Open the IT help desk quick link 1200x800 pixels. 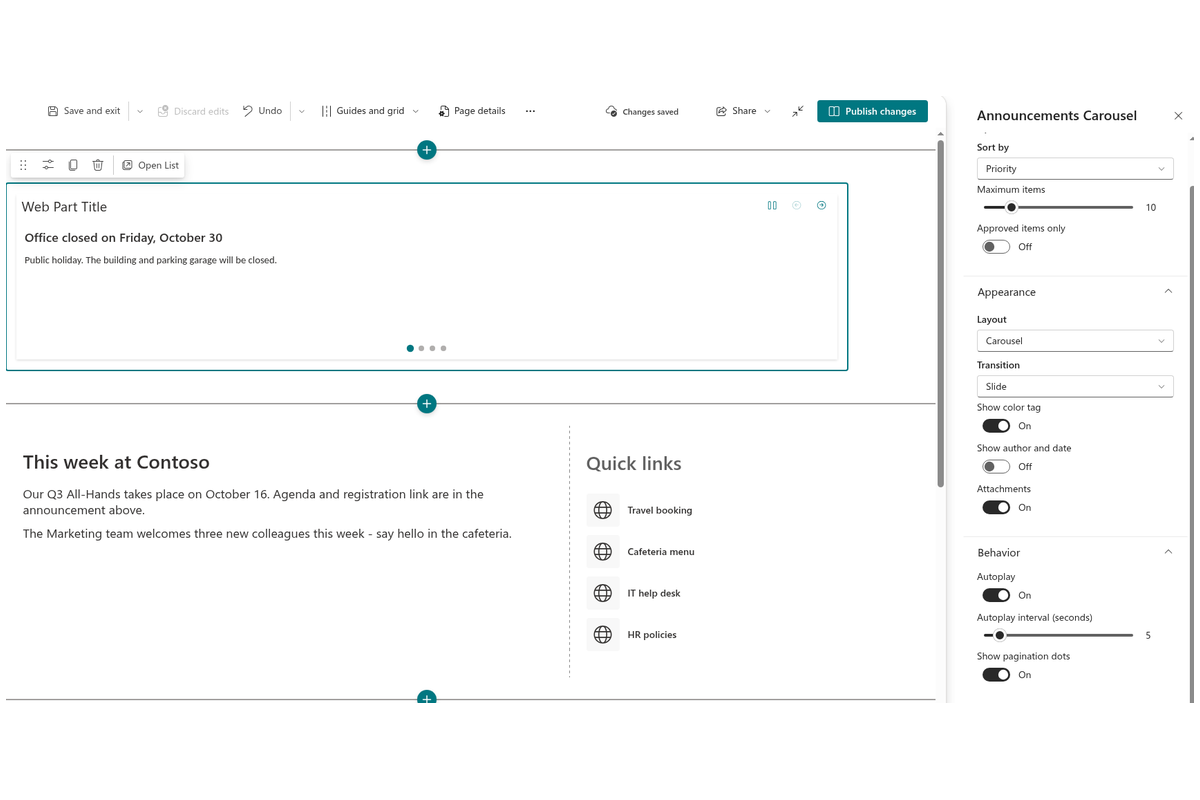click(x=654, y=593)
